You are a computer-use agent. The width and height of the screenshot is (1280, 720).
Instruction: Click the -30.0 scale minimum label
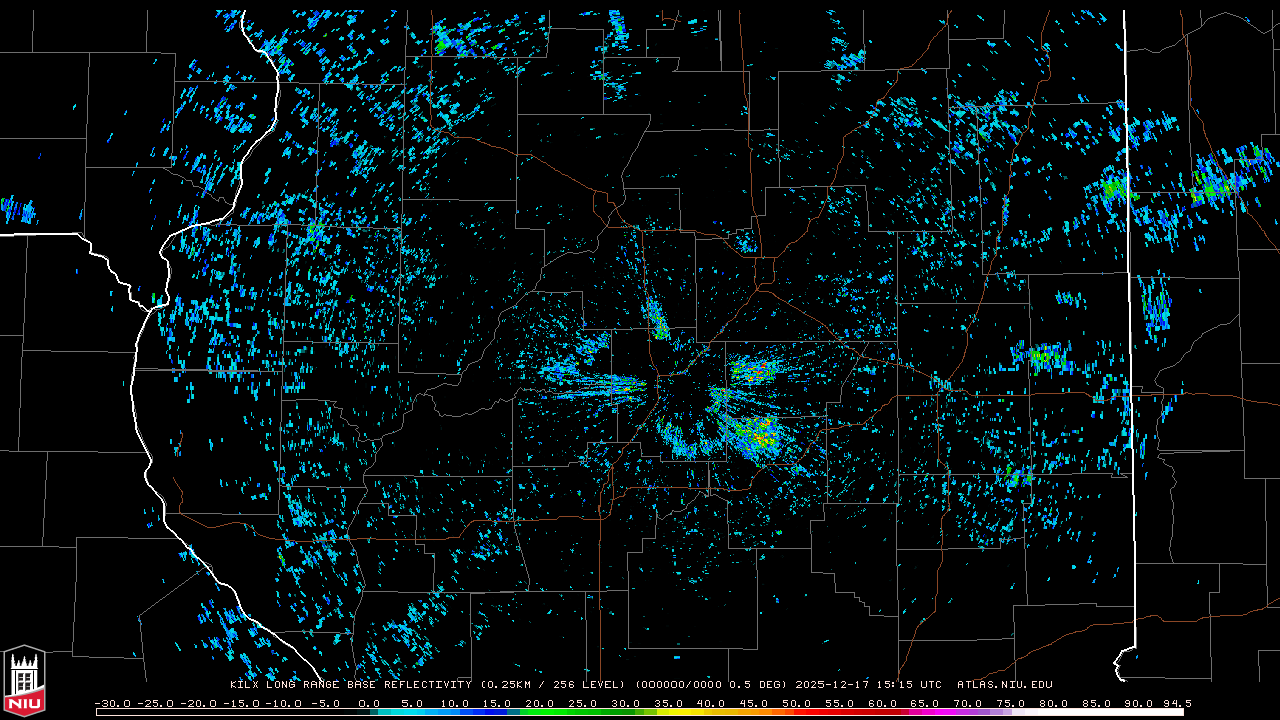112,703
